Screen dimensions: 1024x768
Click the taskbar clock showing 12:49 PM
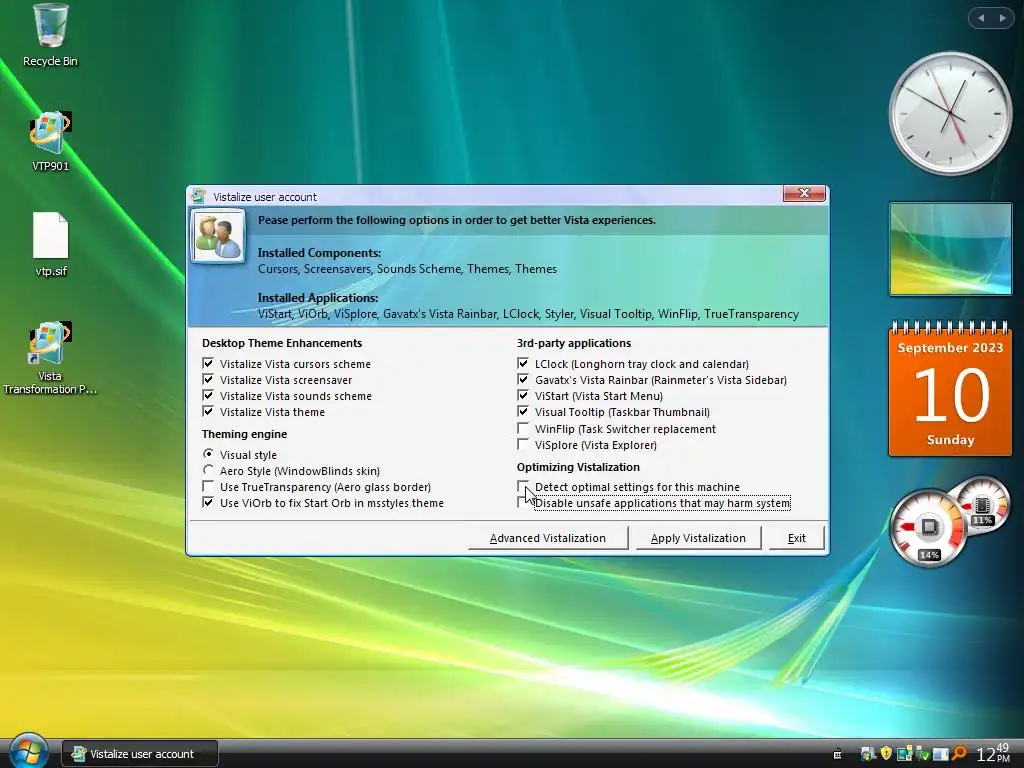[x=993, y=753]
